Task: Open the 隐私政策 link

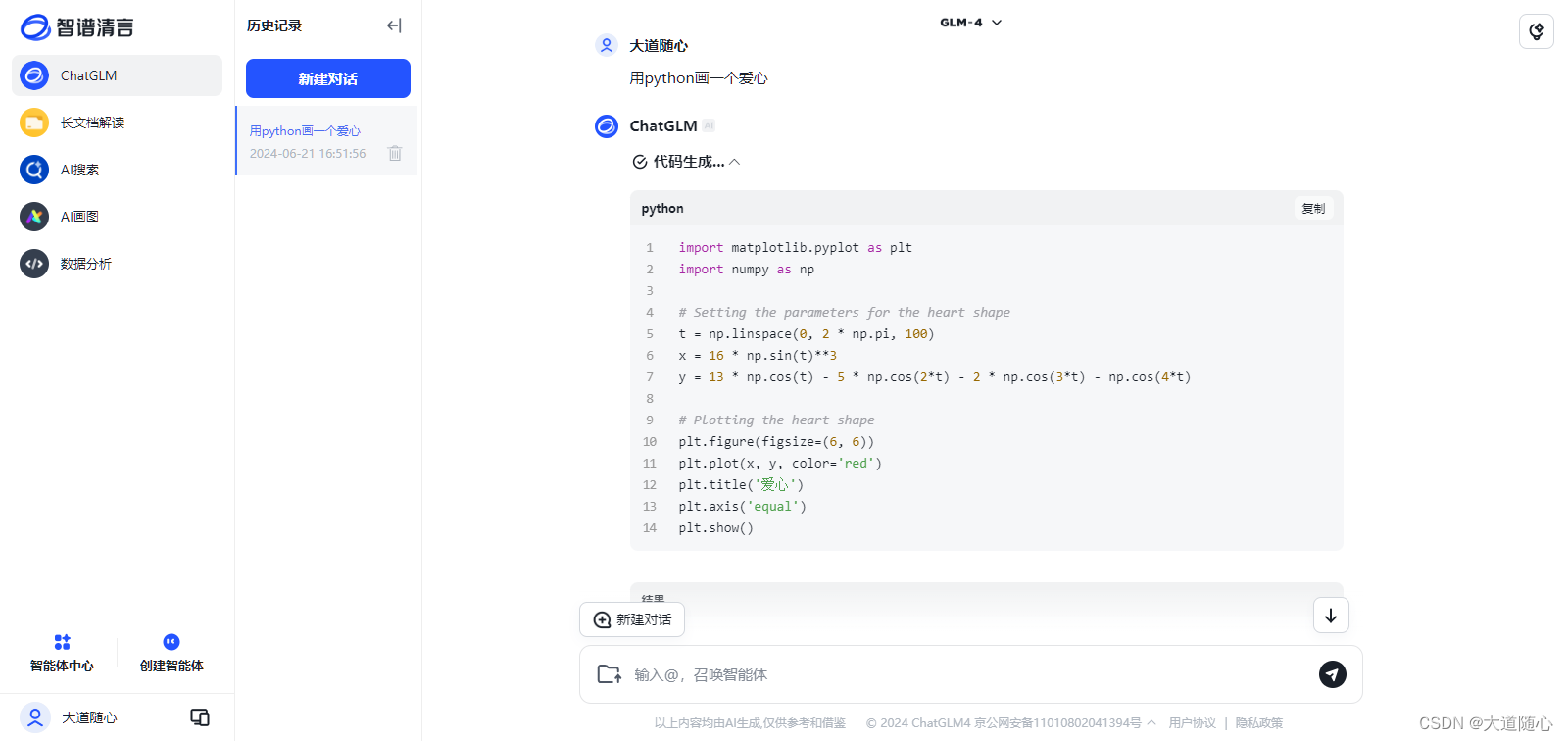Action: [1258, 723]
